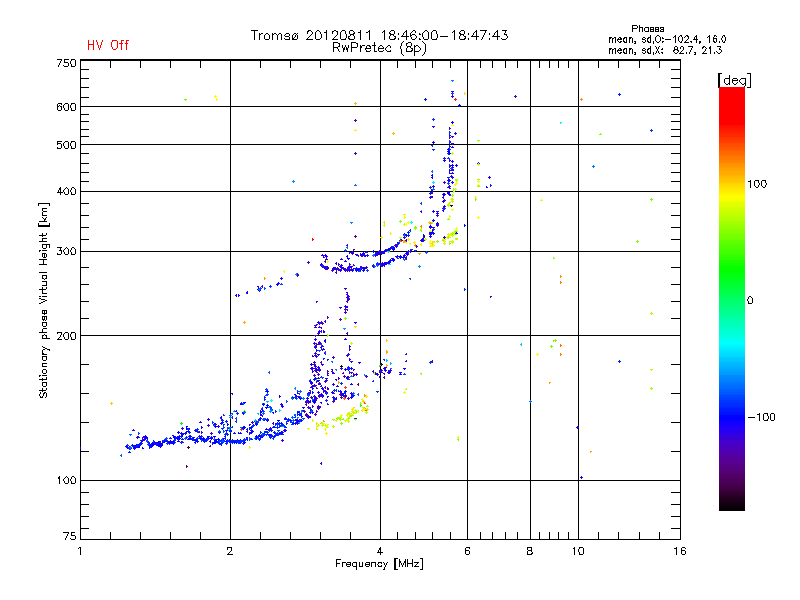Click the 'Phases' statistics heading

647,29
